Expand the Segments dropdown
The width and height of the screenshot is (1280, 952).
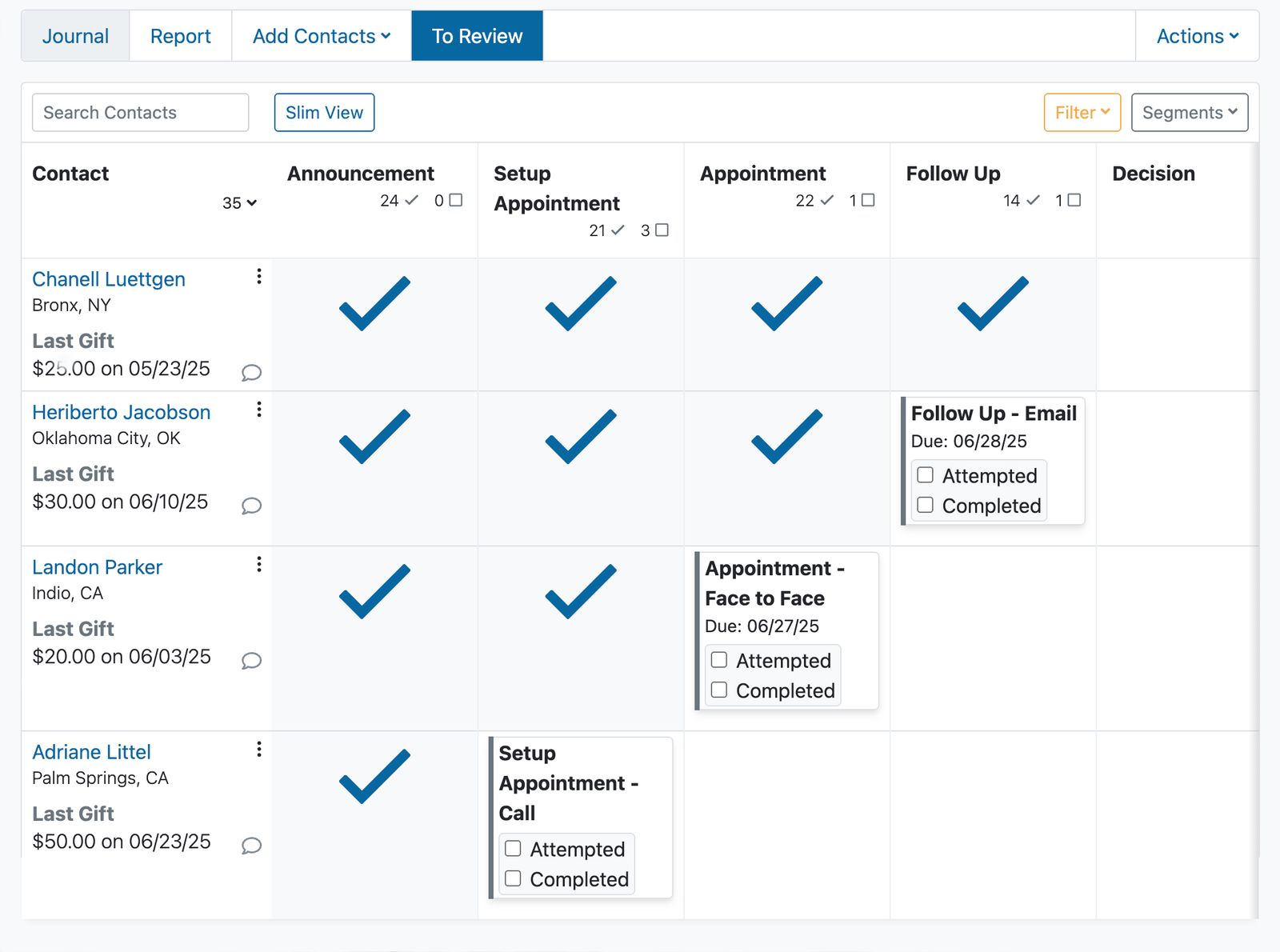click(1190, 112)
